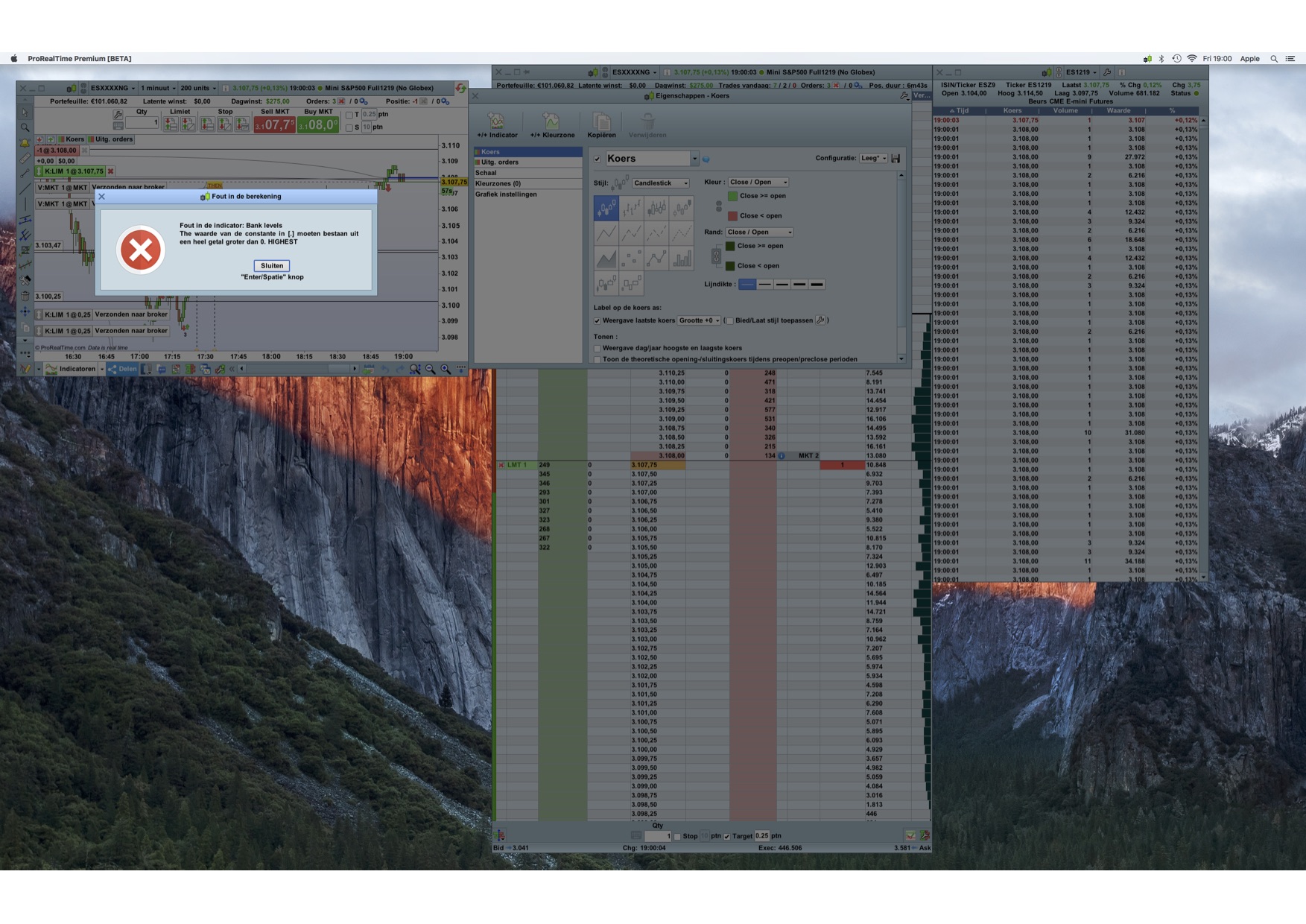Select the points (dots) chart style icon
The width and height of the screenshot is (1306, 924).
[x=632, y=259]
